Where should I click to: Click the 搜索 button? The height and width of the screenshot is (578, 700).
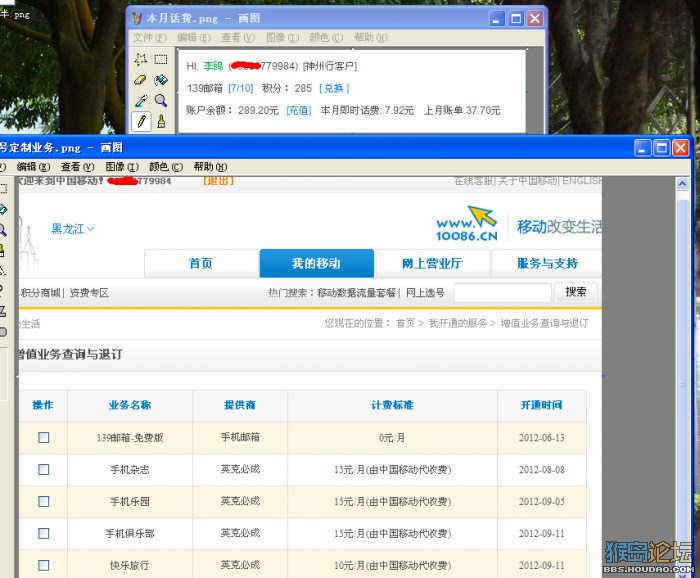(x=575, y=292)
